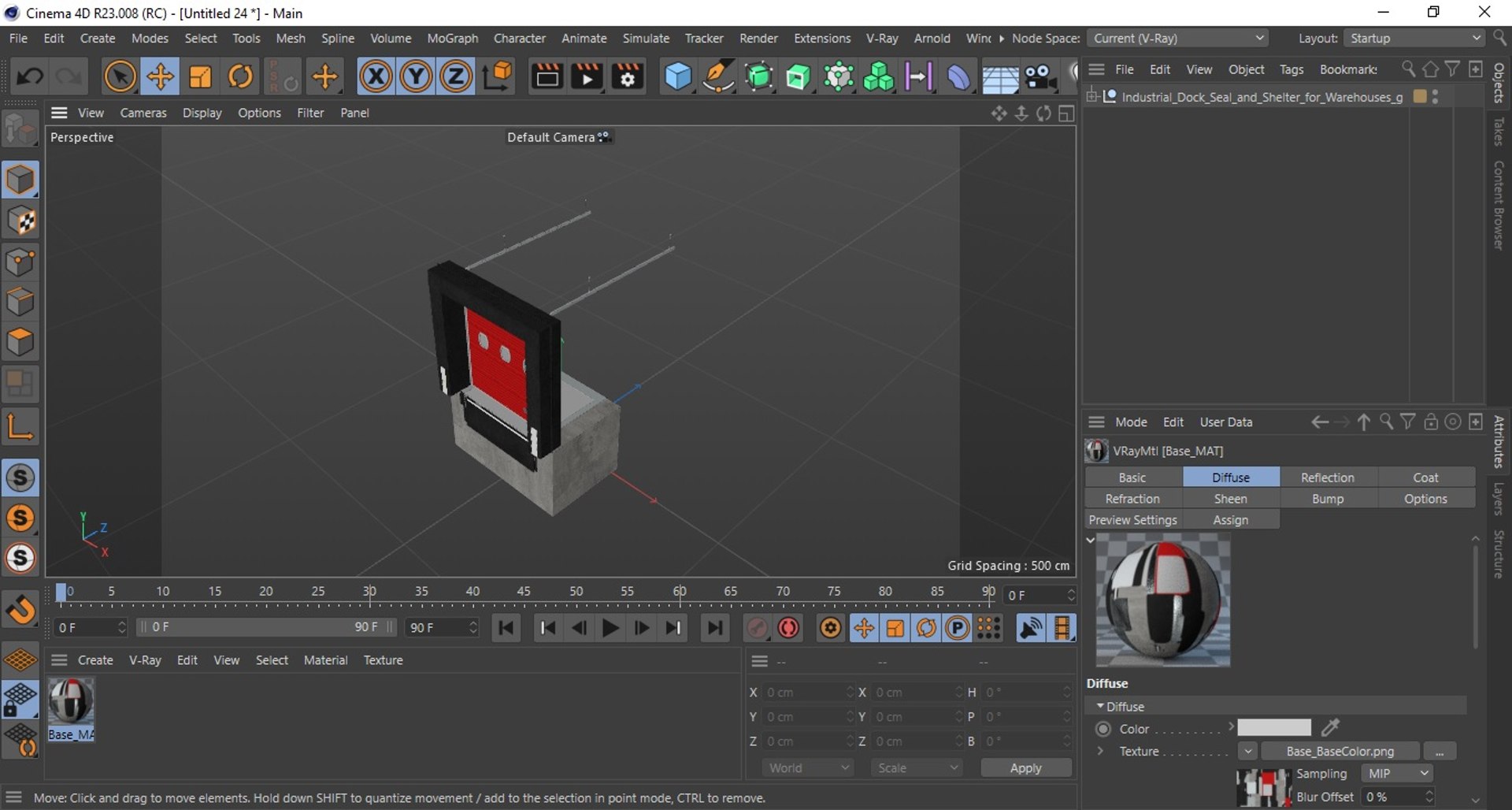Collapse the Diffuse section triangle
1512x810 pixels.
coord(1099,706)
